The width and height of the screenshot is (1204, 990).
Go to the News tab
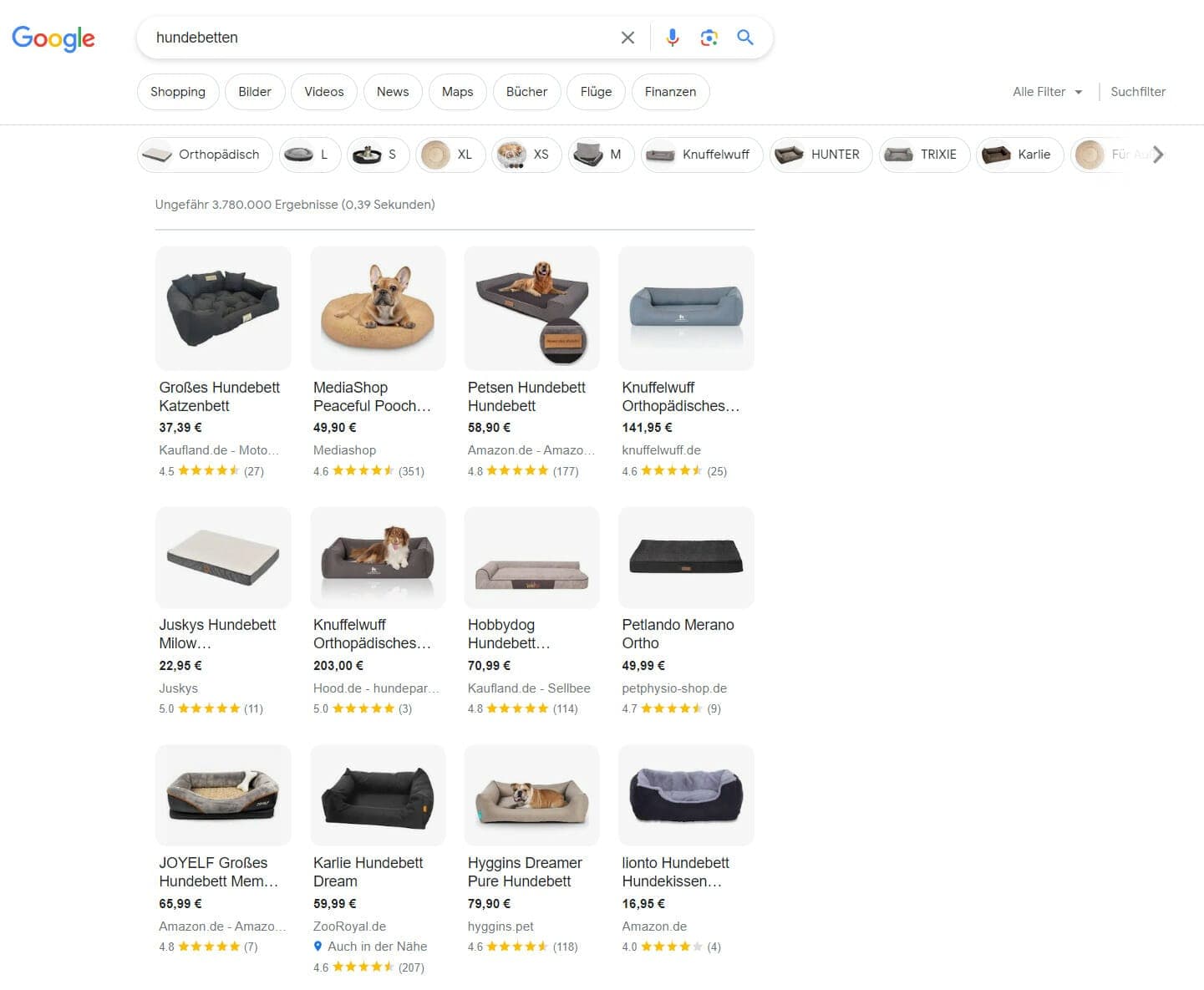coord(393,92)
